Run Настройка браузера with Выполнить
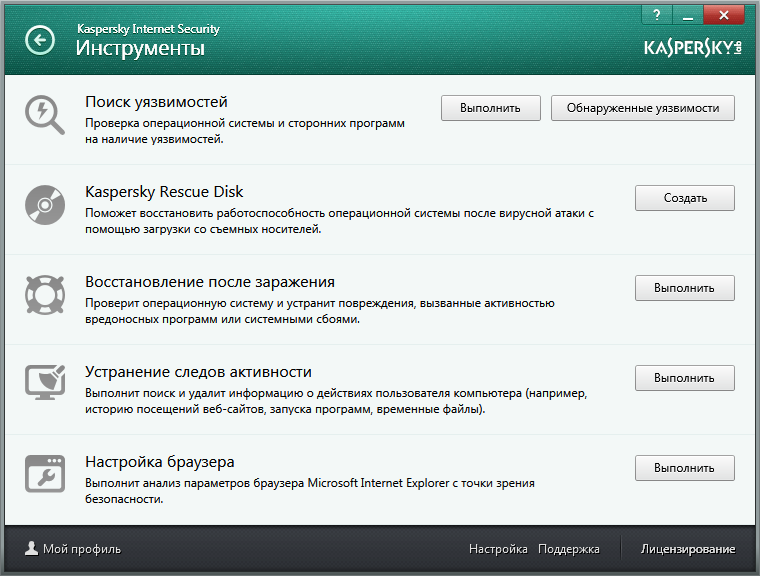The height and width of the screenshot is (576, 760). (x=685, y=468)
